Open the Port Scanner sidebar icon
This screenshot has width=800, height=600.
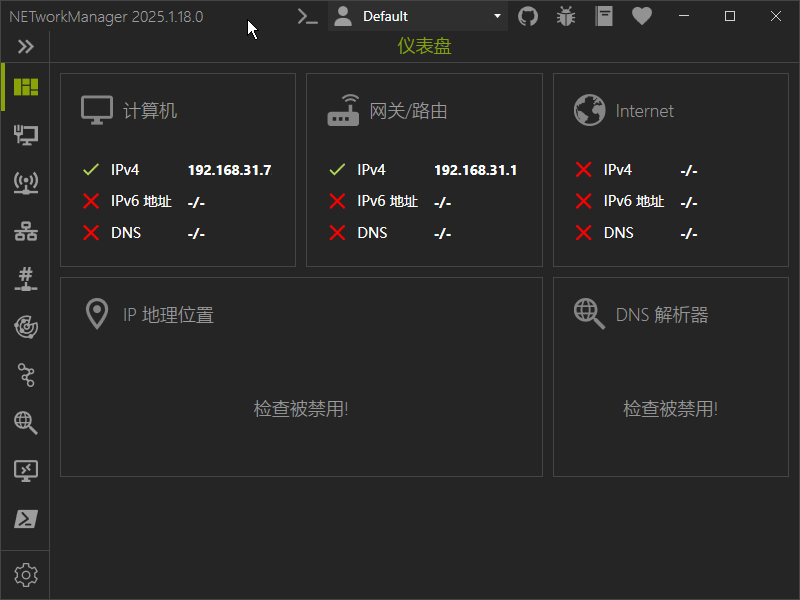click(26, 279)
